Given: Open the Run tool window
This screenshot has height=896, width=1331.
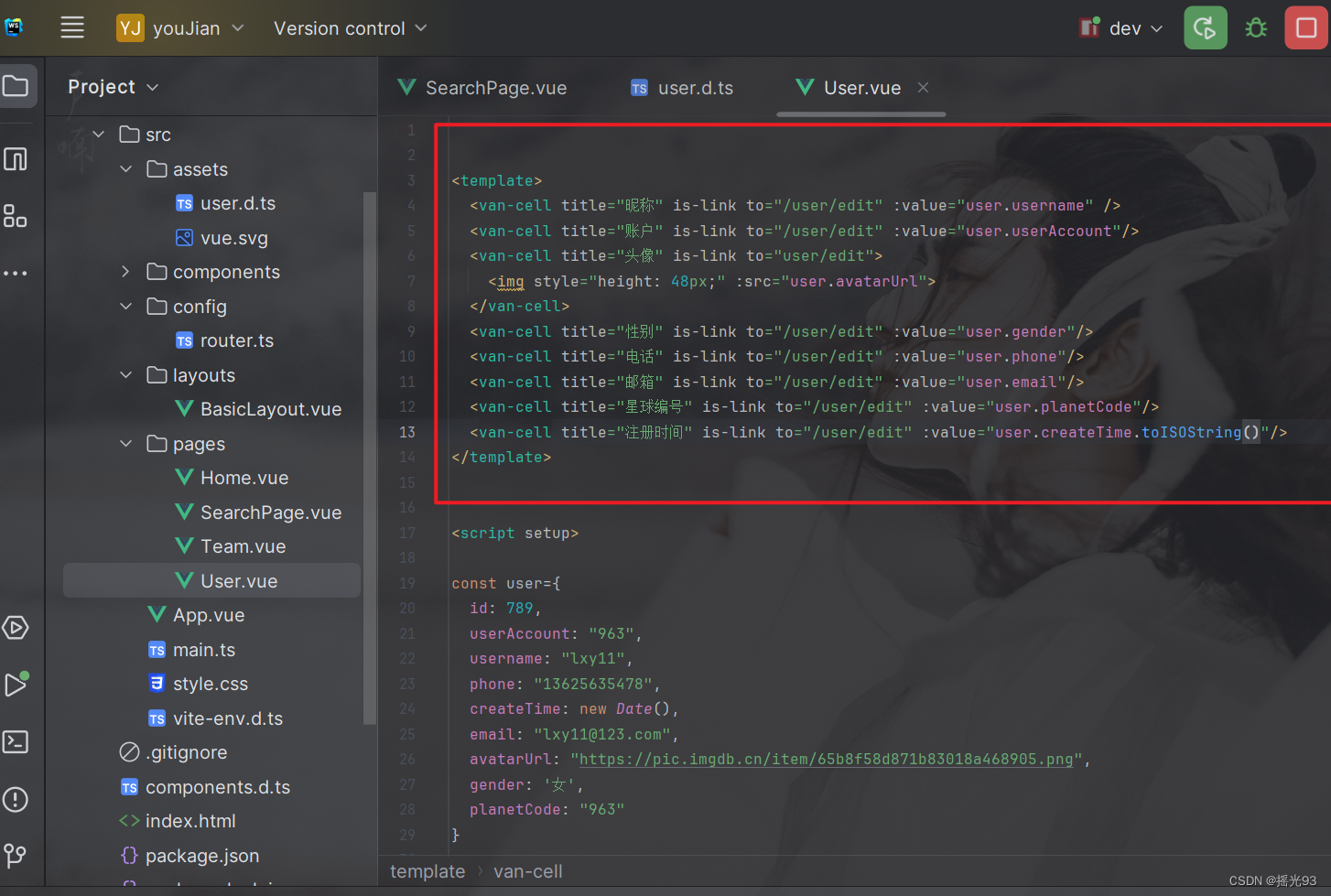Looking at the screenshot, I should click(x=16, y=684).
